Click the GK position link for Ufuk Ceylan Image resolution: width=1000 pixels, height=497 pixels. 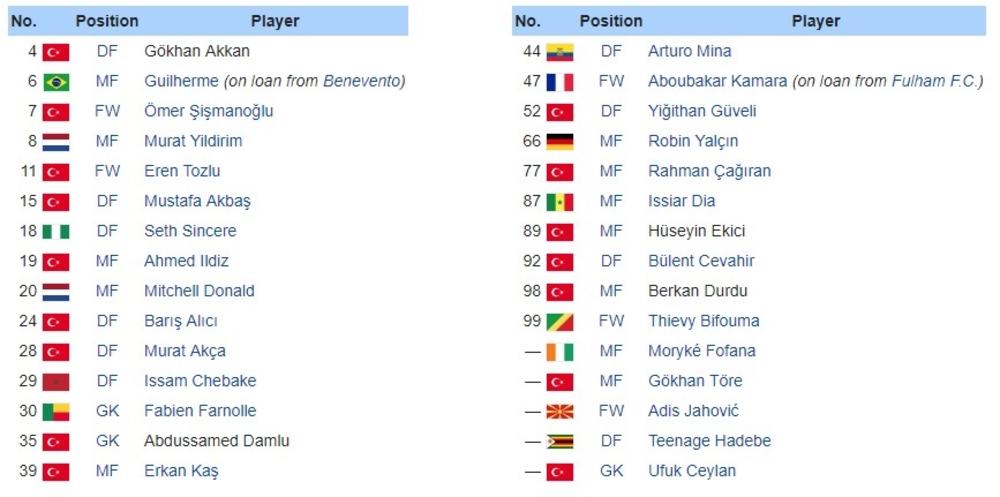tap(611, 471)
